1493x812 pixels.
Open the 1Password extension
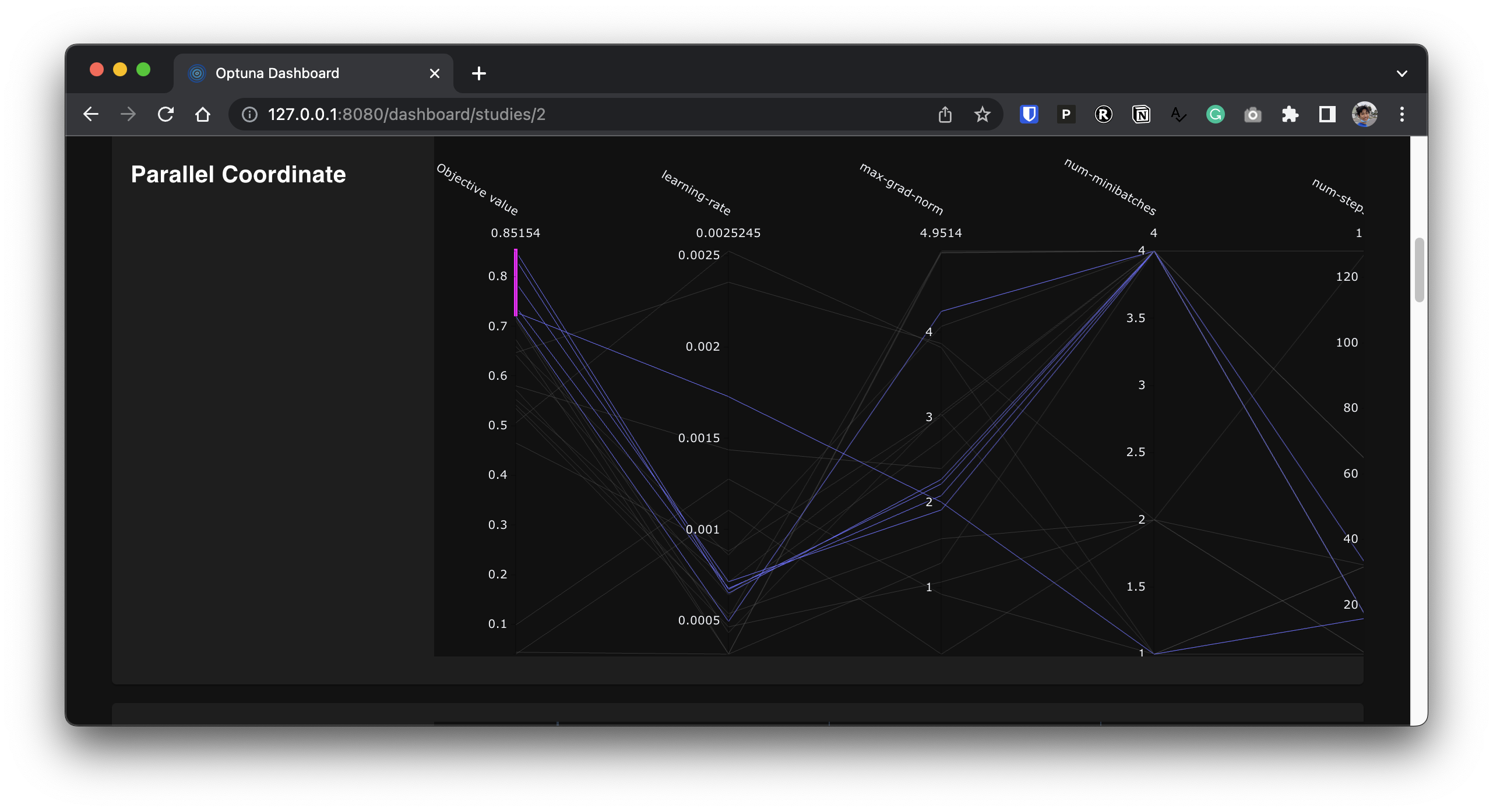(1066, 114)
